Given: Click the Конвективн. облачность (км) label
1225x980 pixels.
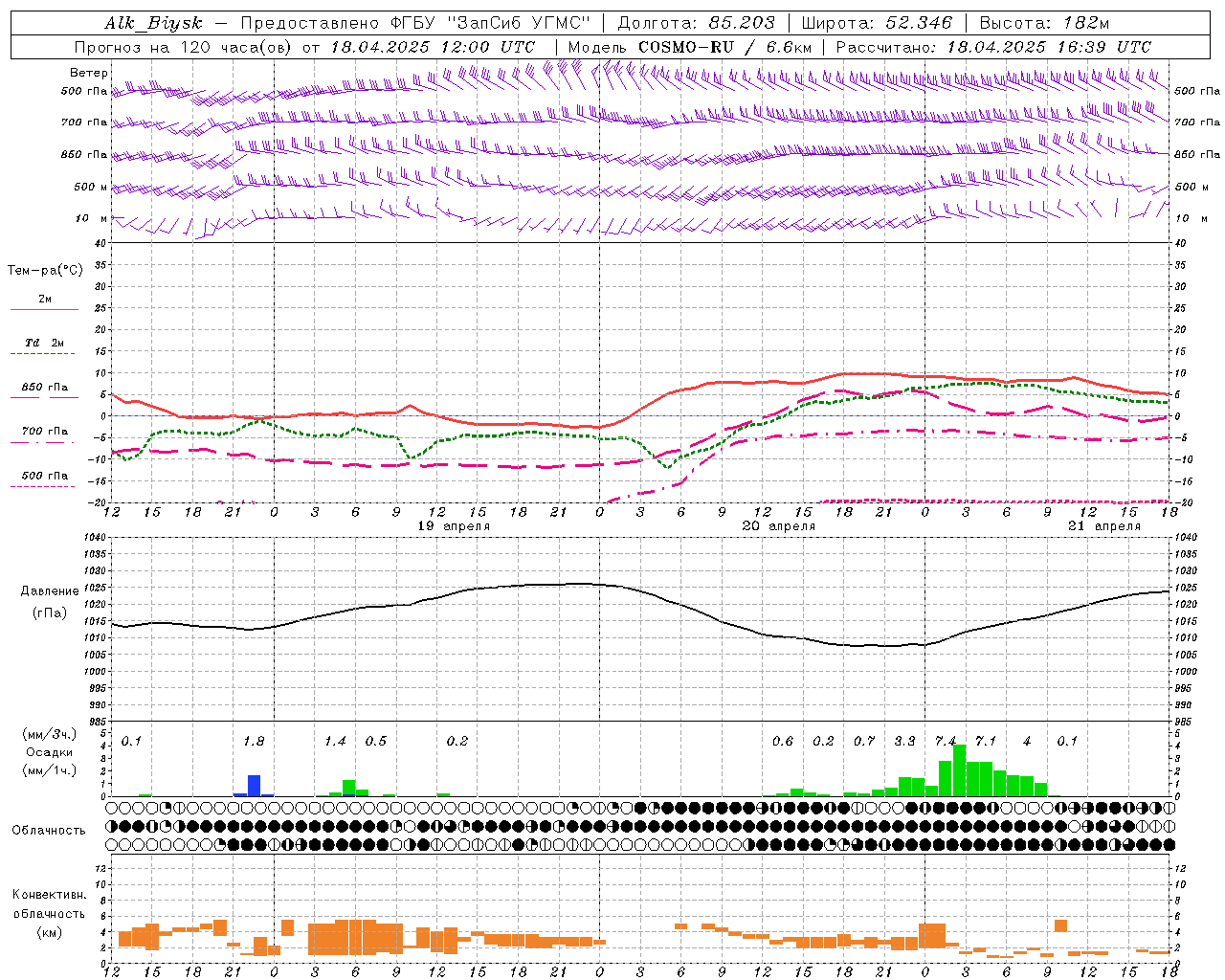Looking at the screenshot, I should click(49, 913).
